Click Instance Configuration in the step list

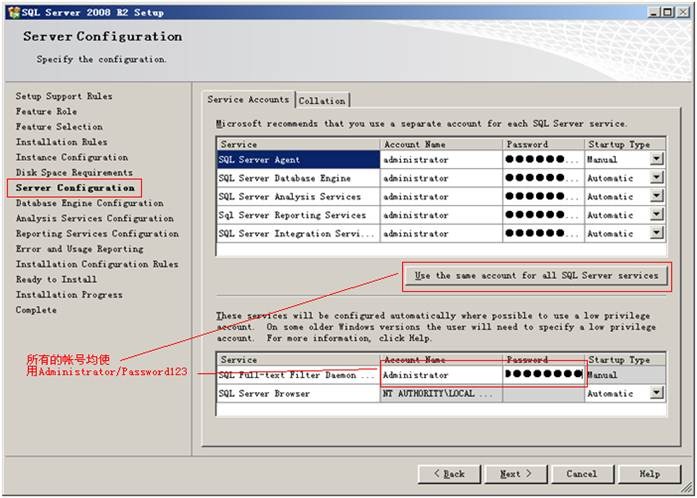click(72, 157)
